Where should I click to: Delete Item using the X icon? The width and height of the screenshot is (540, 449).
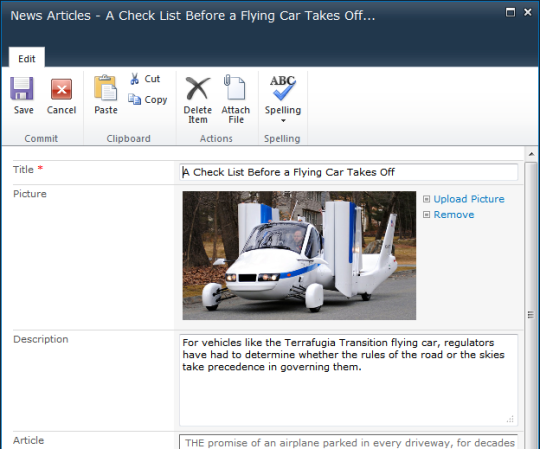(x=198, y=88)
